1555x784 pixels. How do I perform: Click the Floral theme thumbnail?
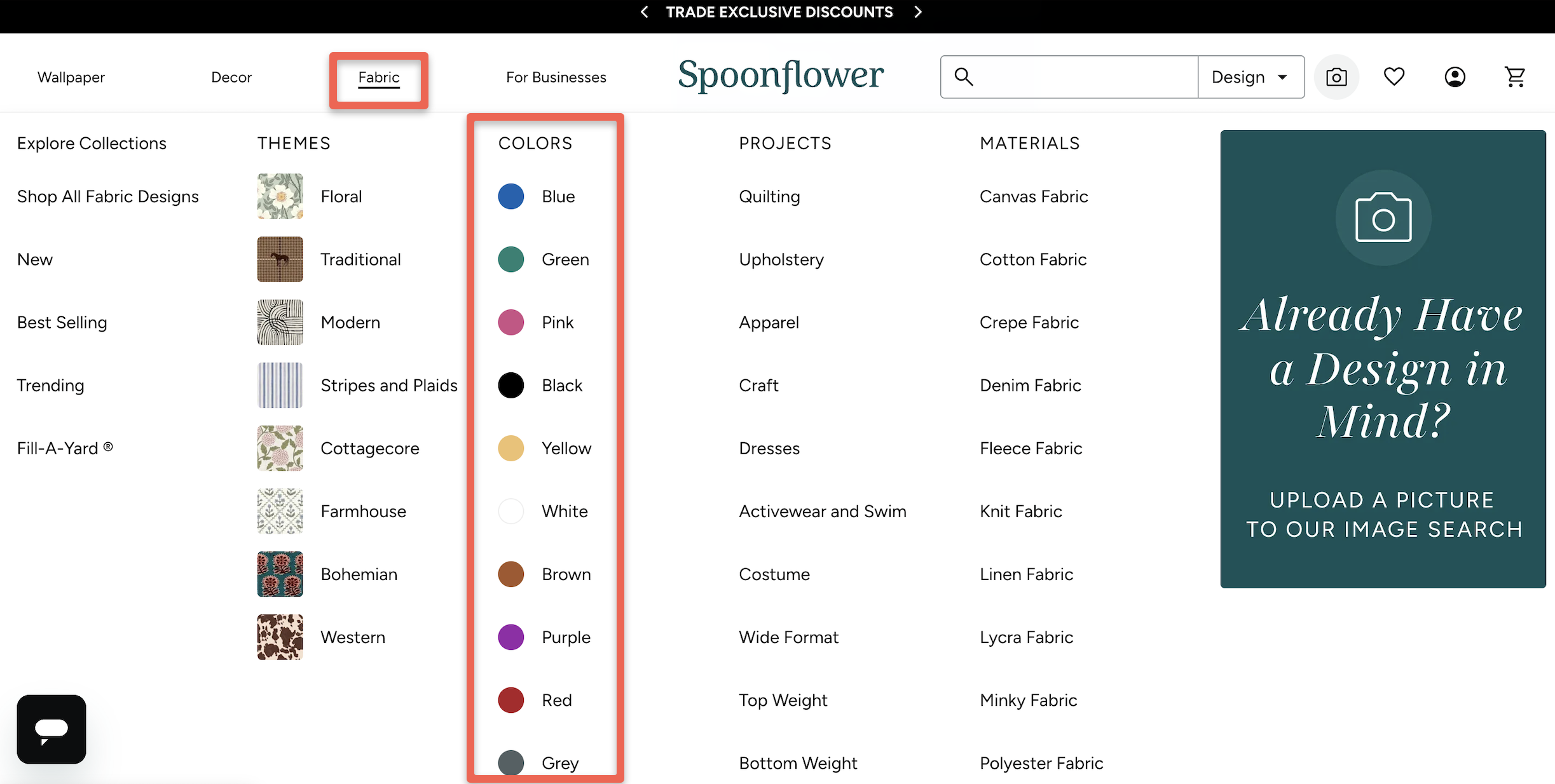(x=280, y=196)
